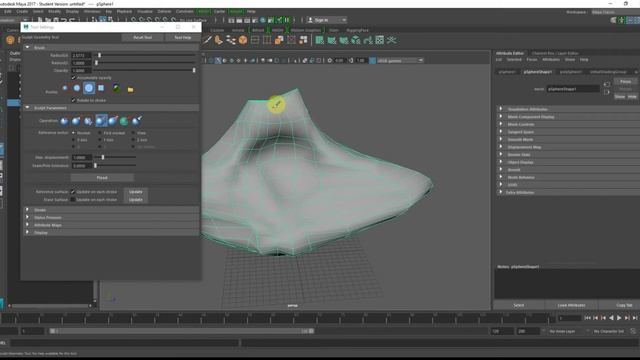
Task: Open the Sign In dropdown
Action: (x=327, y=20)
